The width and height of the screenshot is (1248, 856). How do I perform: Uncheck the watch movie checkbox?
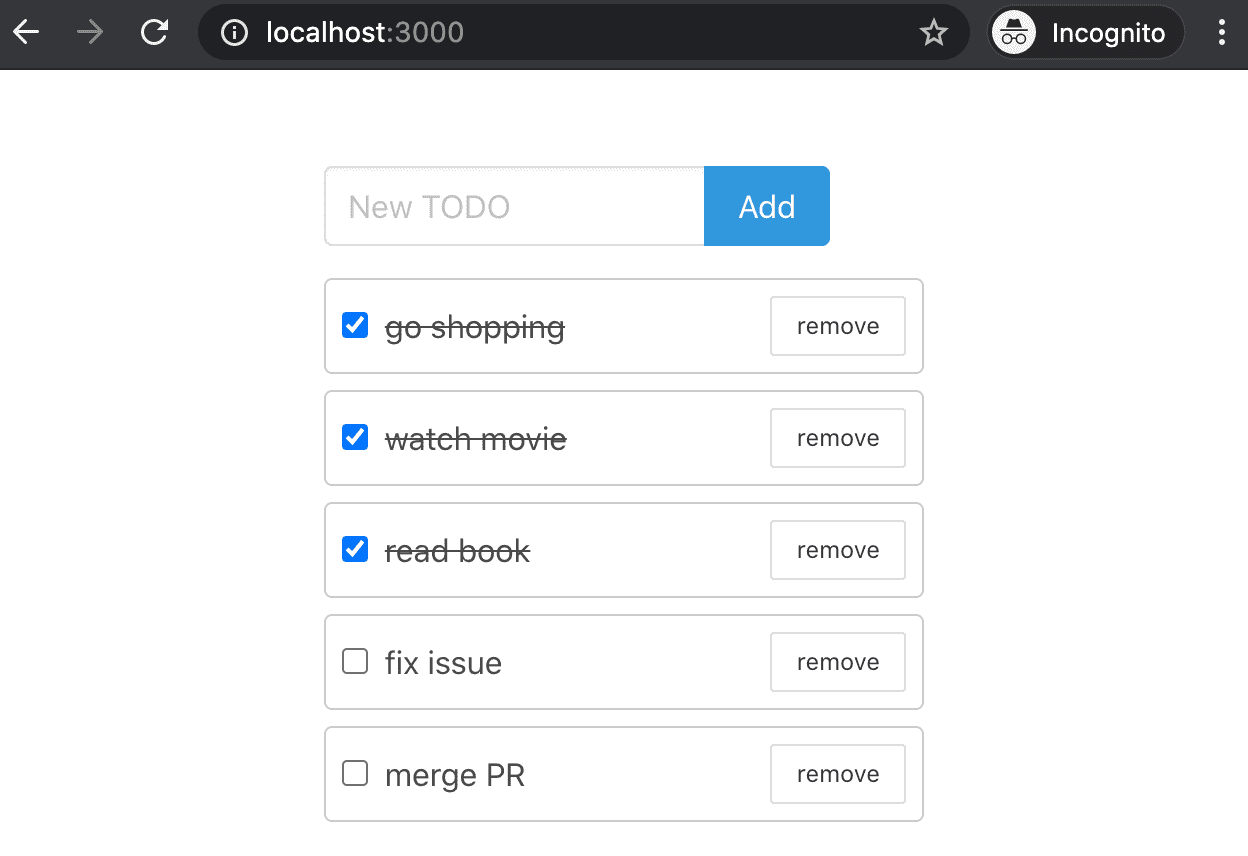tap(355, 437)
